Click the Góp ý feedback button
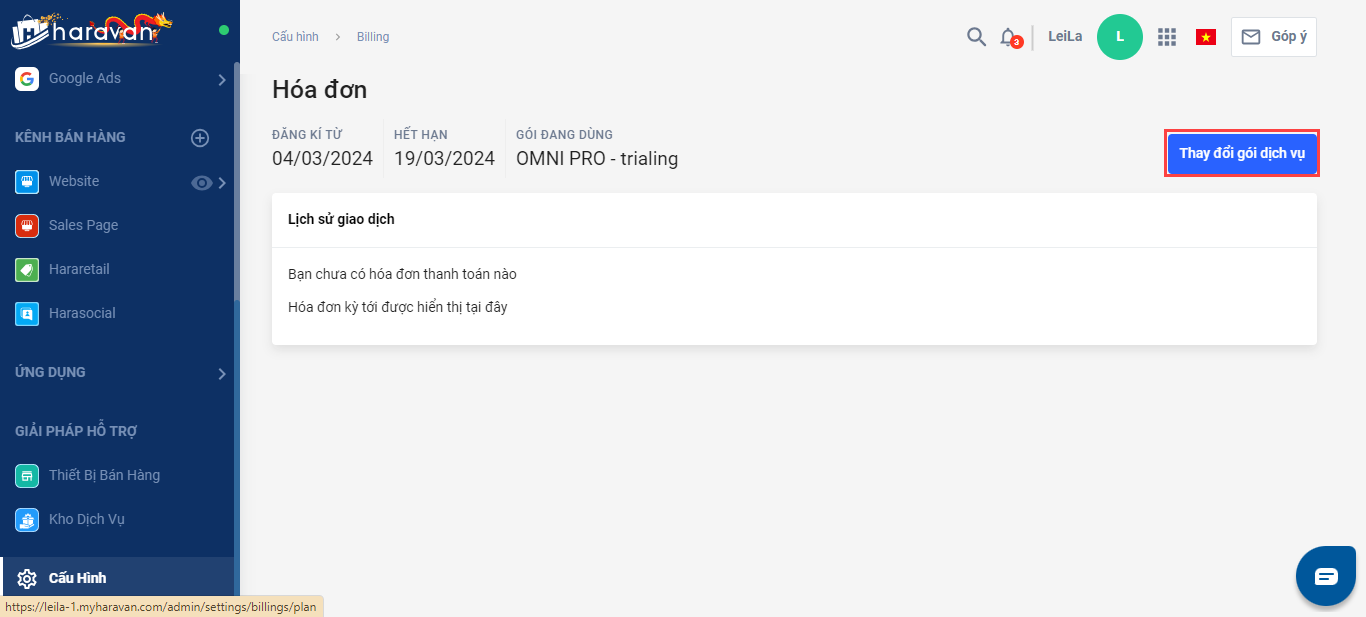 (1274, 37)
